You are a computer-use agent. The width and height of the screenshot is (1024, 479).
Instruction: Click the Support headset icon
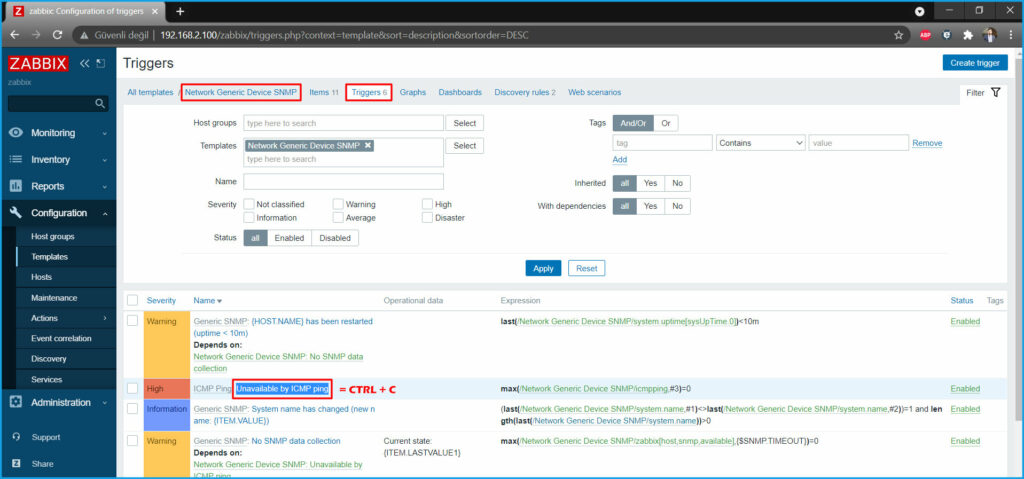[x=16, y=437]
